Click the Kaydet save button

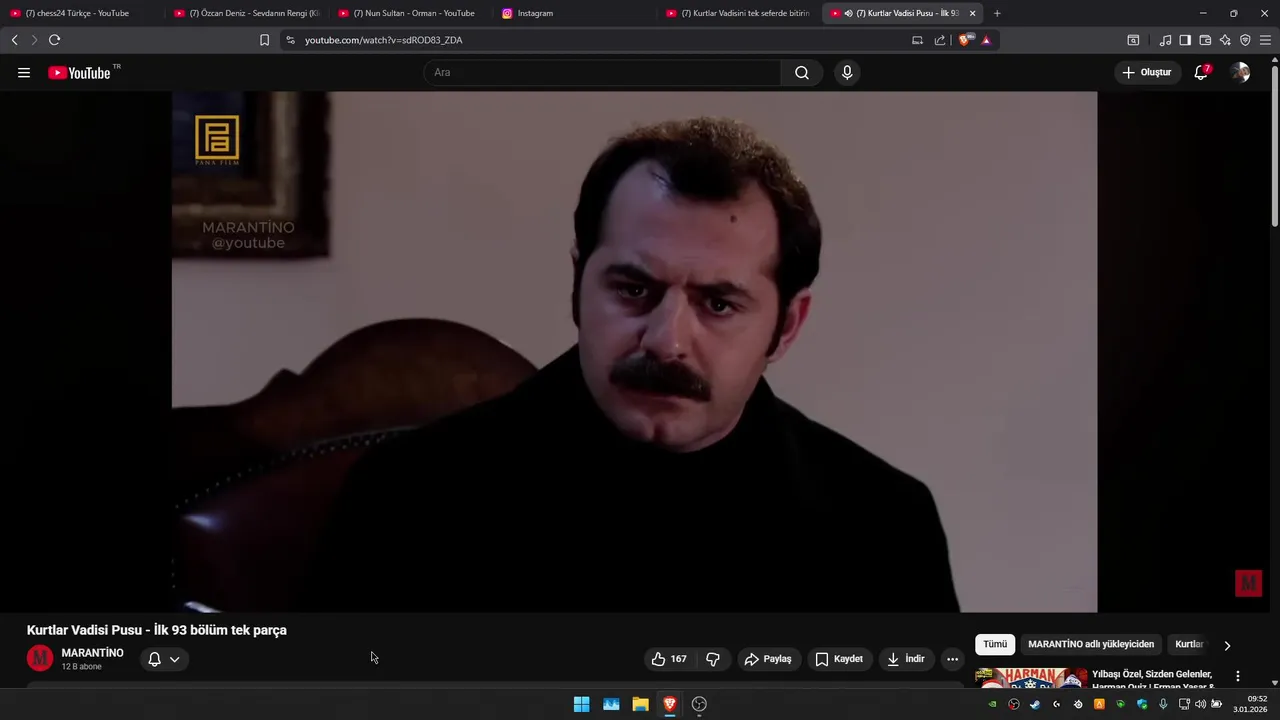point(839,659)
